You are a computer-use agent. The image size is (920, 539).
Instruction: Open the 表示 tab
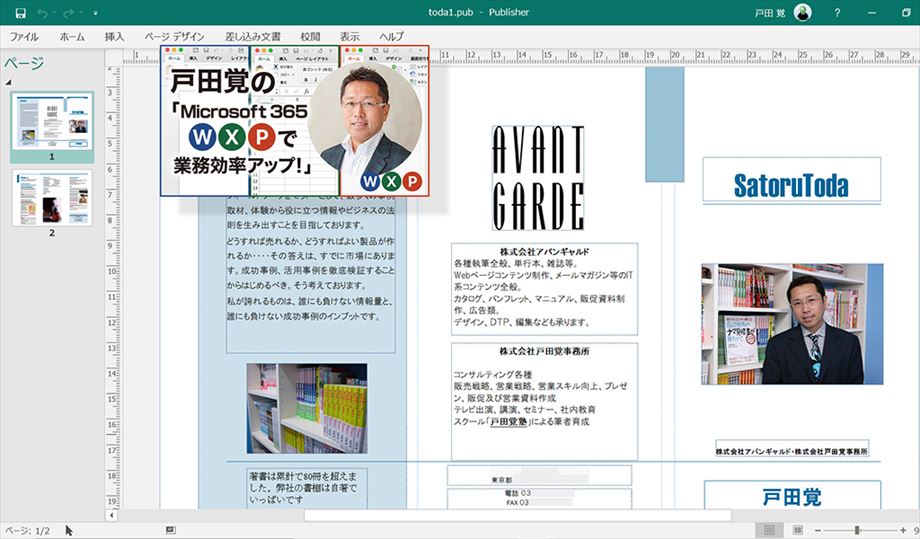[350, 36]
